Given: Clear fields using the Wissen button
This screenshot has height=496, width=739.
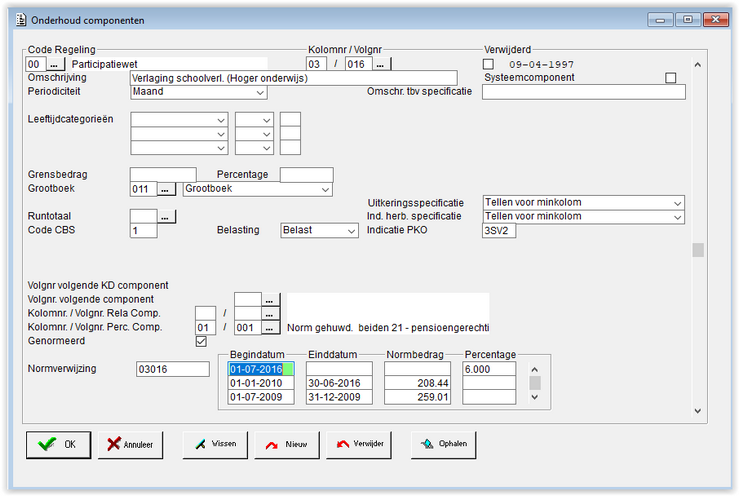Looking at the screenshot, I should click(x=215, y=444).
